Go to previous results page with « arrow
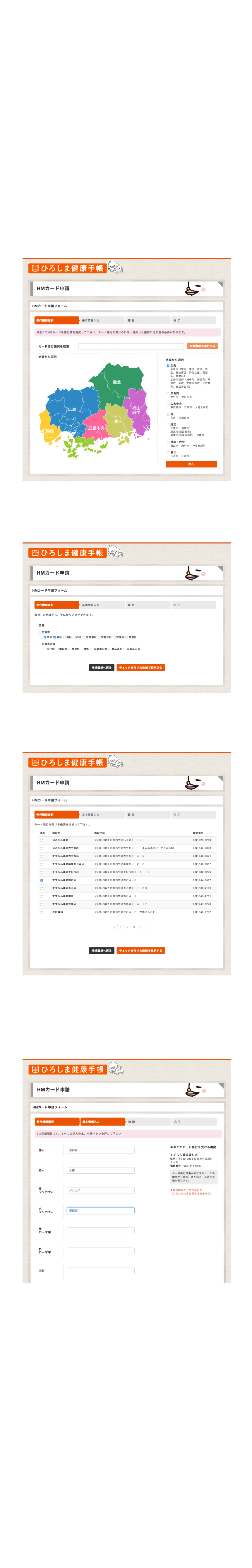 114,926
